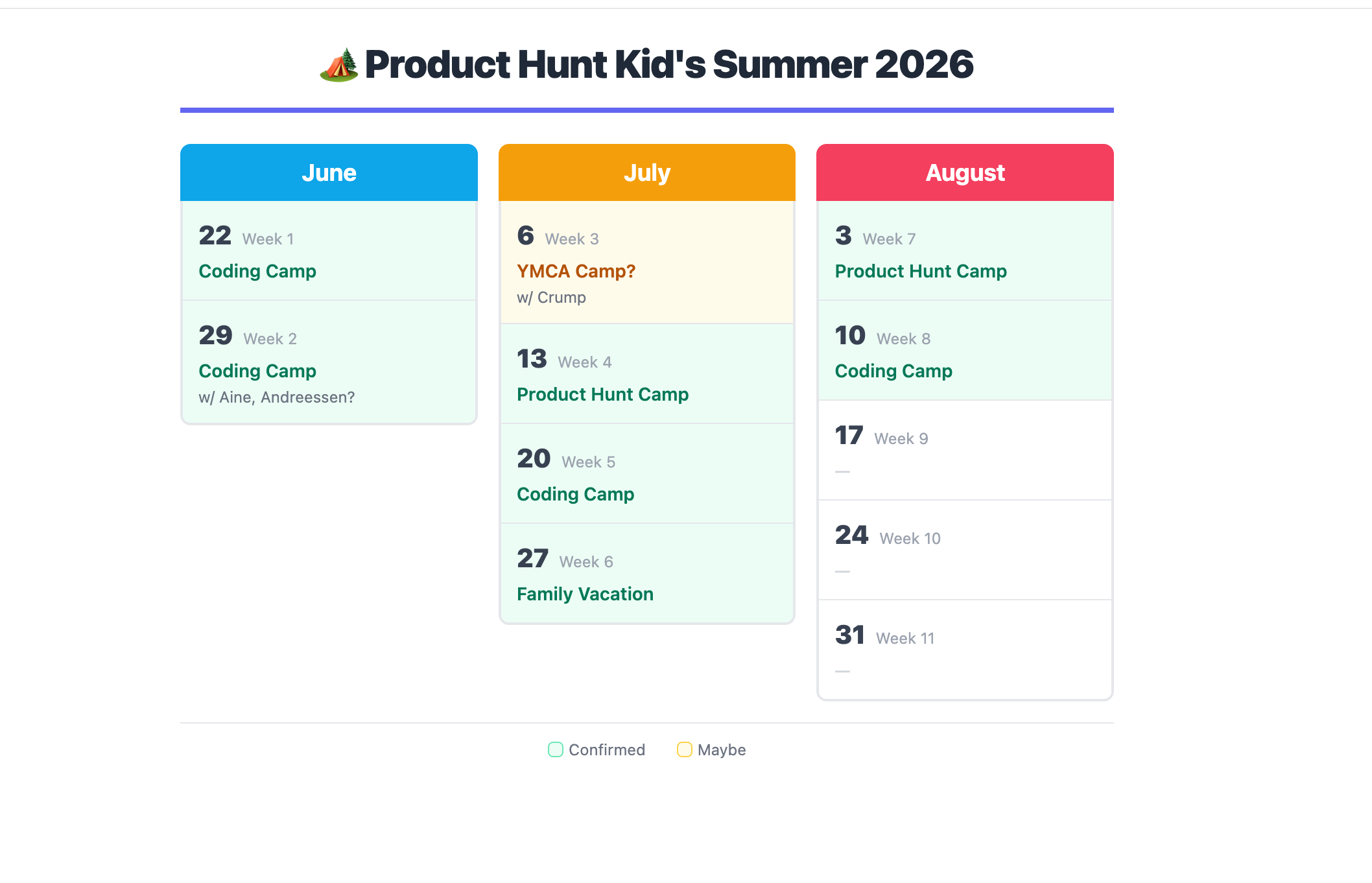Open the Coding Camp entry for June 22
This screenshot has width=1372, height=883.
257,271
